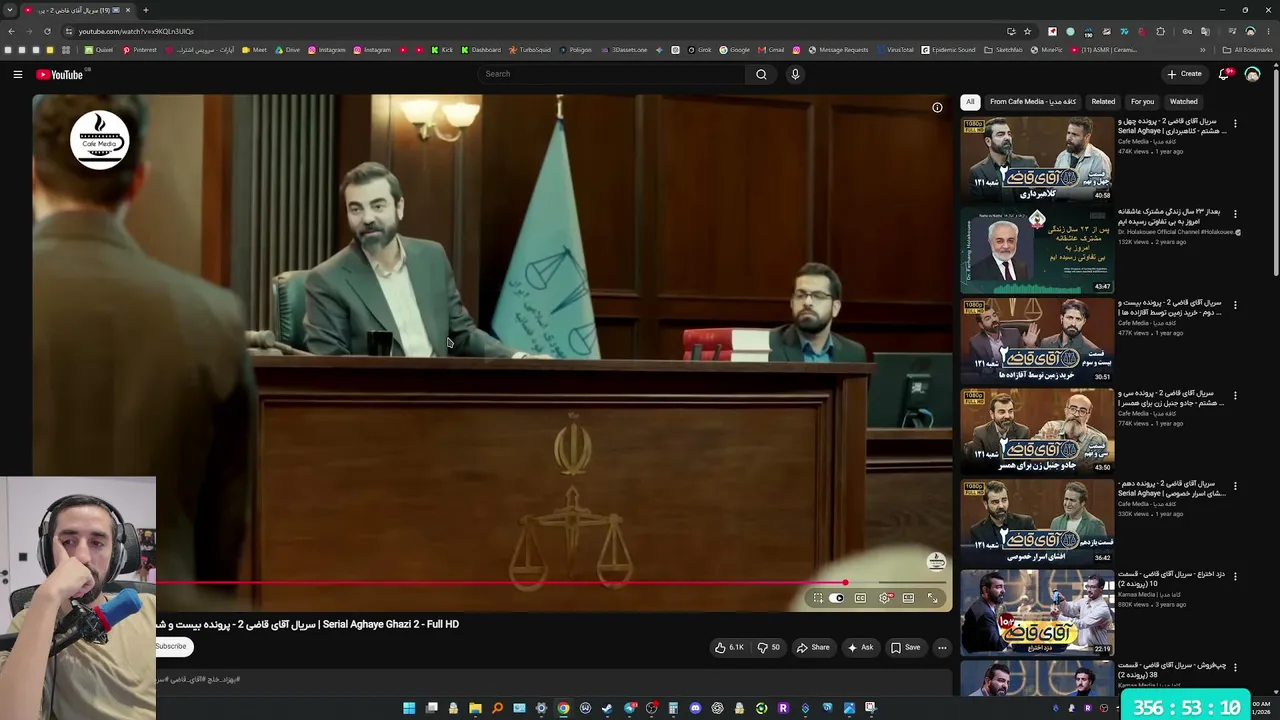Save video to a playlist
Screen dimensions: 1280x720
(x=905, y=647)
